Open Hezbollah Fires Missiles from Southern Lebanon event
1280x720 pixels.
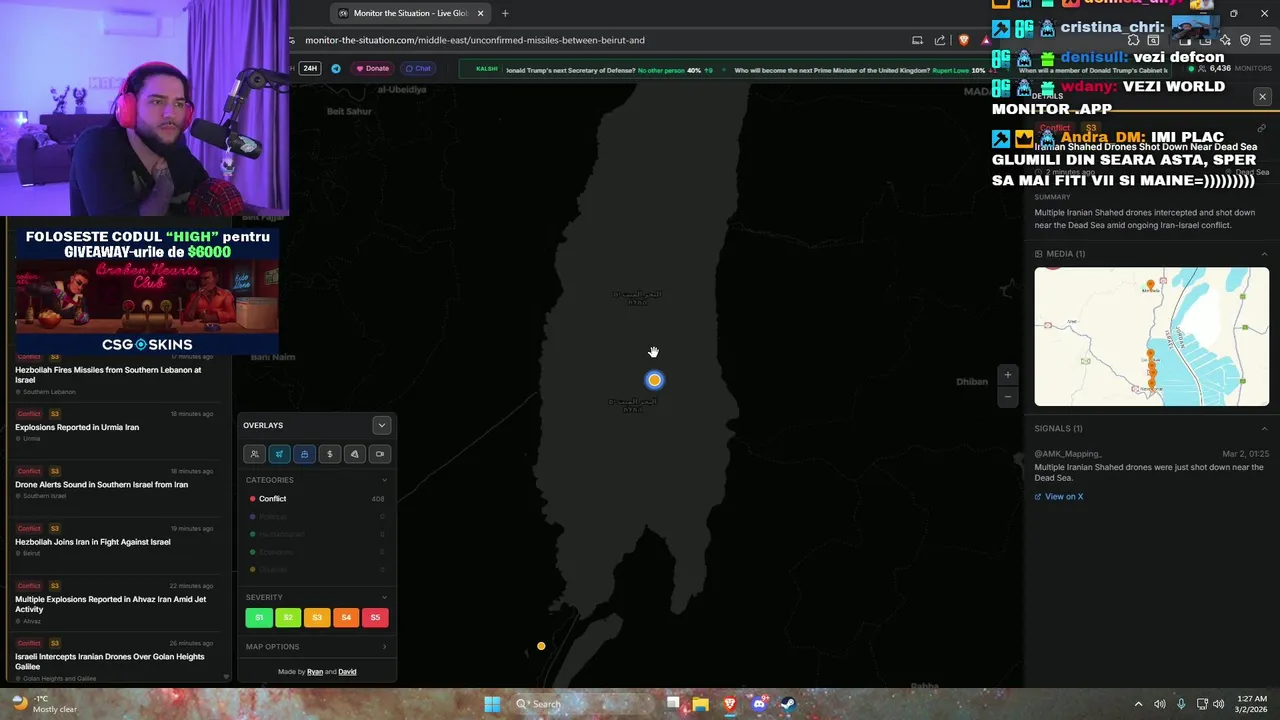(x=114, y=375)
